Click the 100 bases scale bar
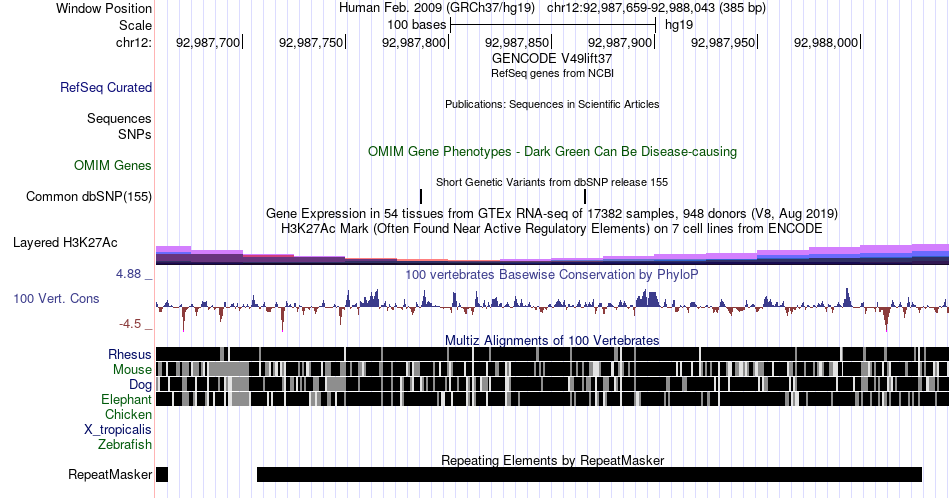This screenshot has height=498, width=950. (x=553, y=25)
